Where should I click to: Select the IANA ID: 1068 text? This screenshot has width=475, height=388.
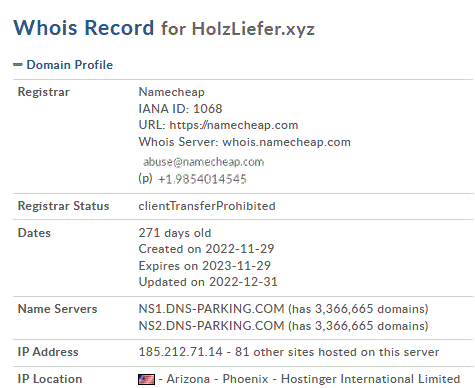pyautogui.click(x=180, y=109)
